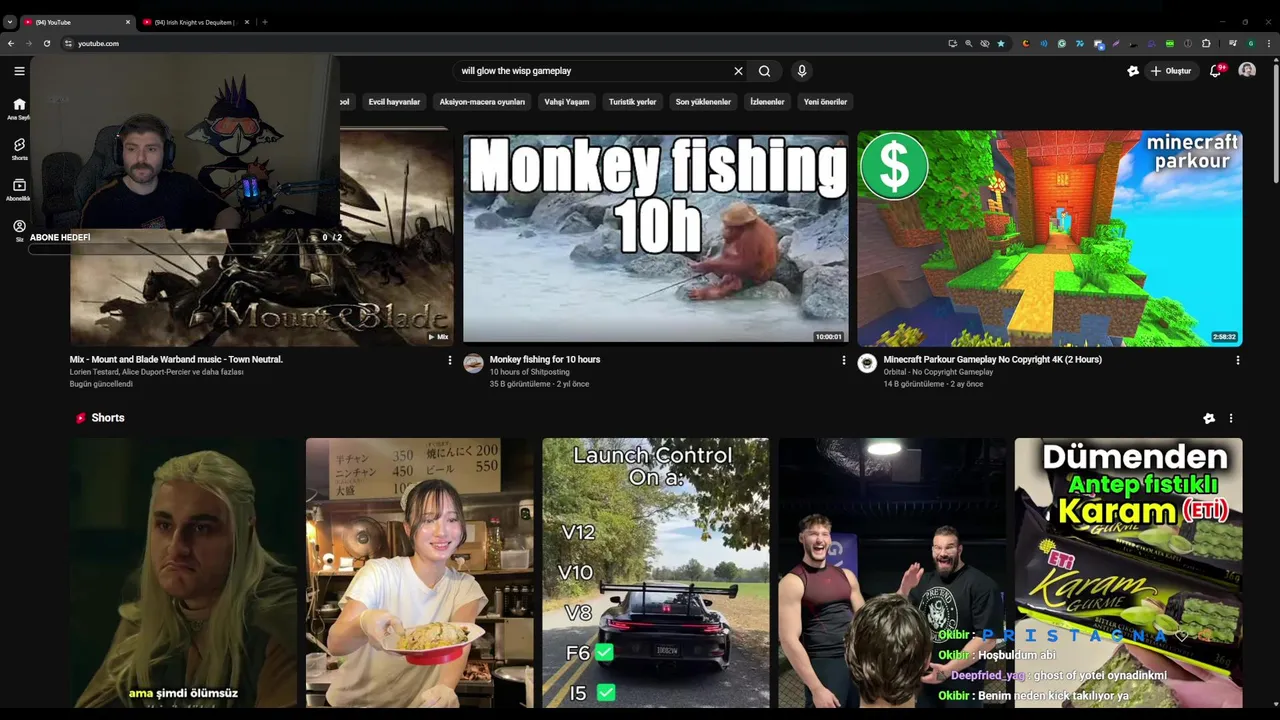This screenshot has height=720, width=1280.
Task: Click sparkle icon in Shorts shelf header
Action: [x=1209, y=418]
